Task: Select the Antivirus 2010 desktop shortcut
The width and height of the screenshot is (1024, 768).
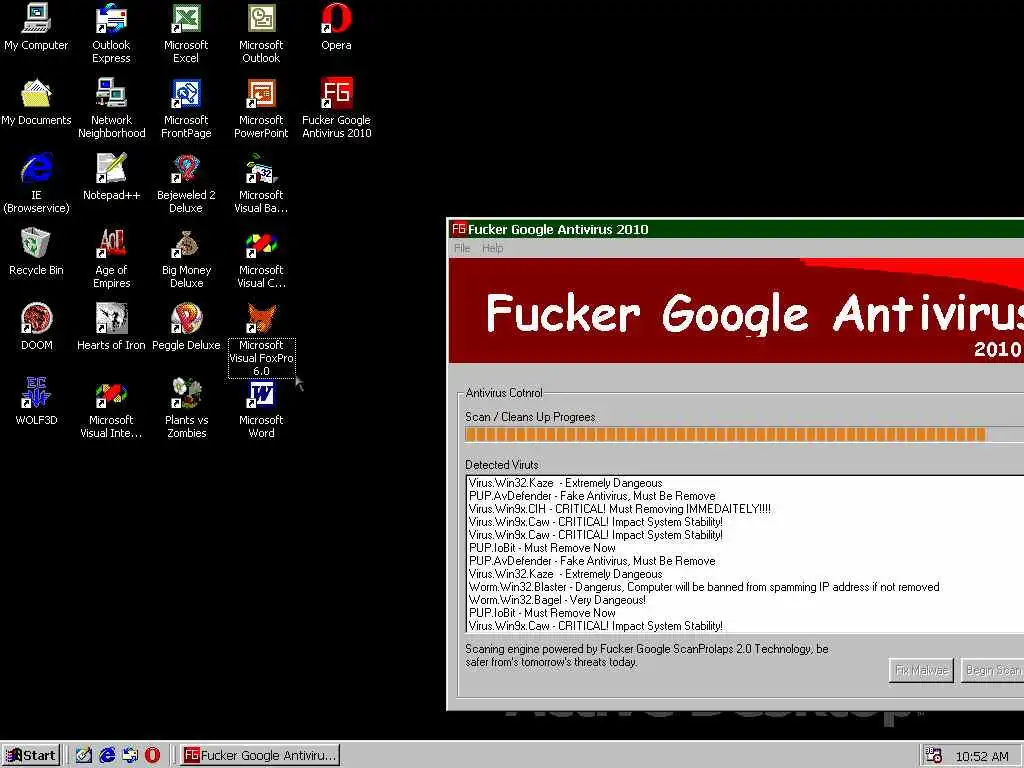Action: [x=336, y=108]
